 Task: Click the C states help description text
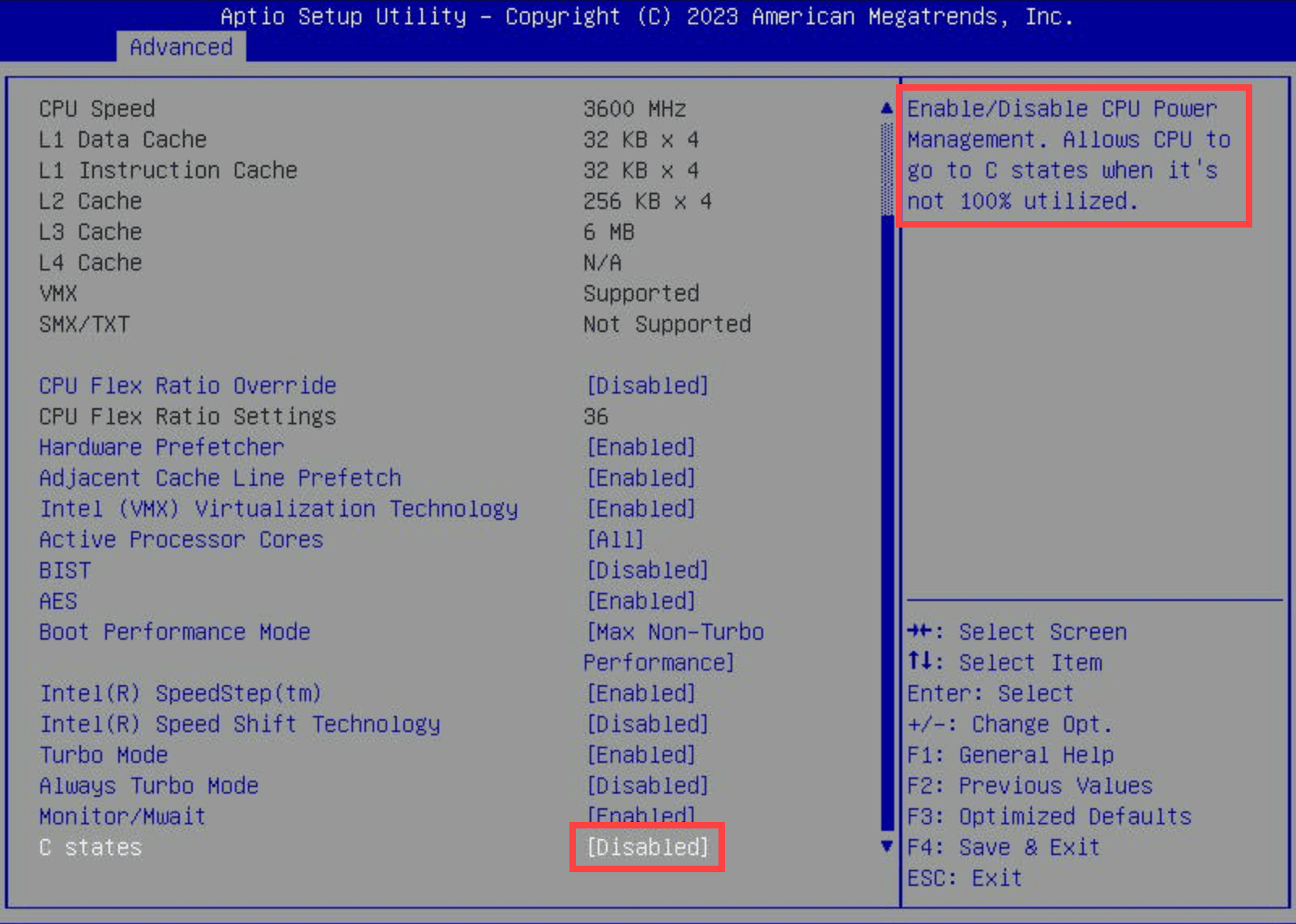pyautogui.click(x=1069, y=155)
